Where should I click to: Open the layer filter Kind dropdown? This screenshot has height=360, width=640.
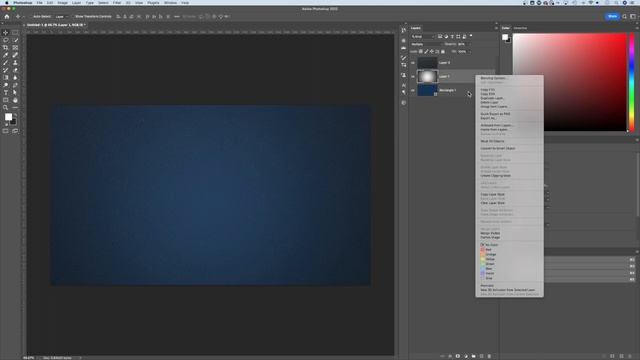pos(423,36)
